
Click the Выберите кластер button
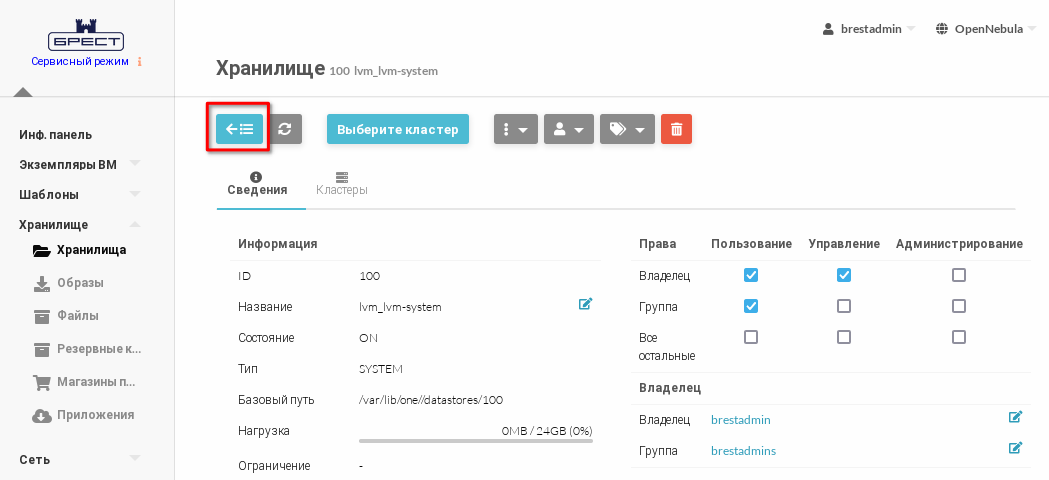pyautogui.click(x=397, y=129)
